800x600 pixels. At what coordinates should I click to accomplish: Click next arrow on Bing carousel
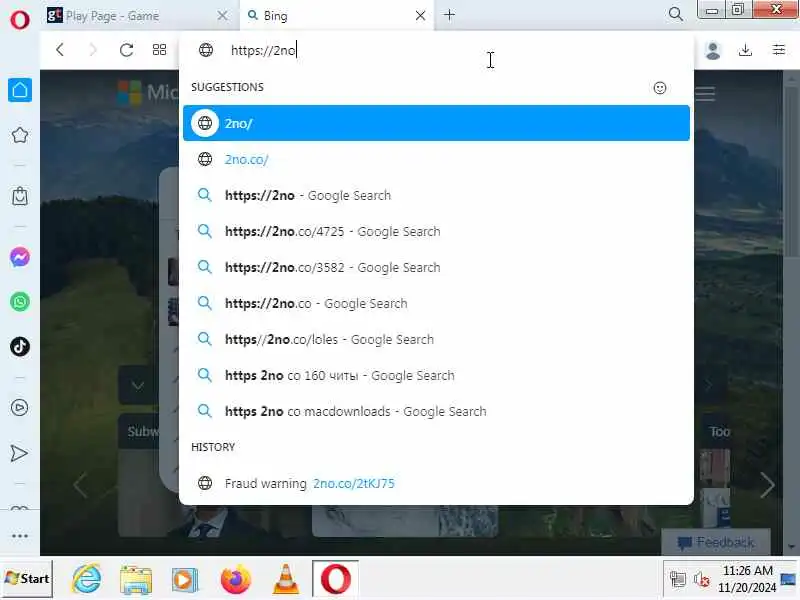(x=767, y=485)
